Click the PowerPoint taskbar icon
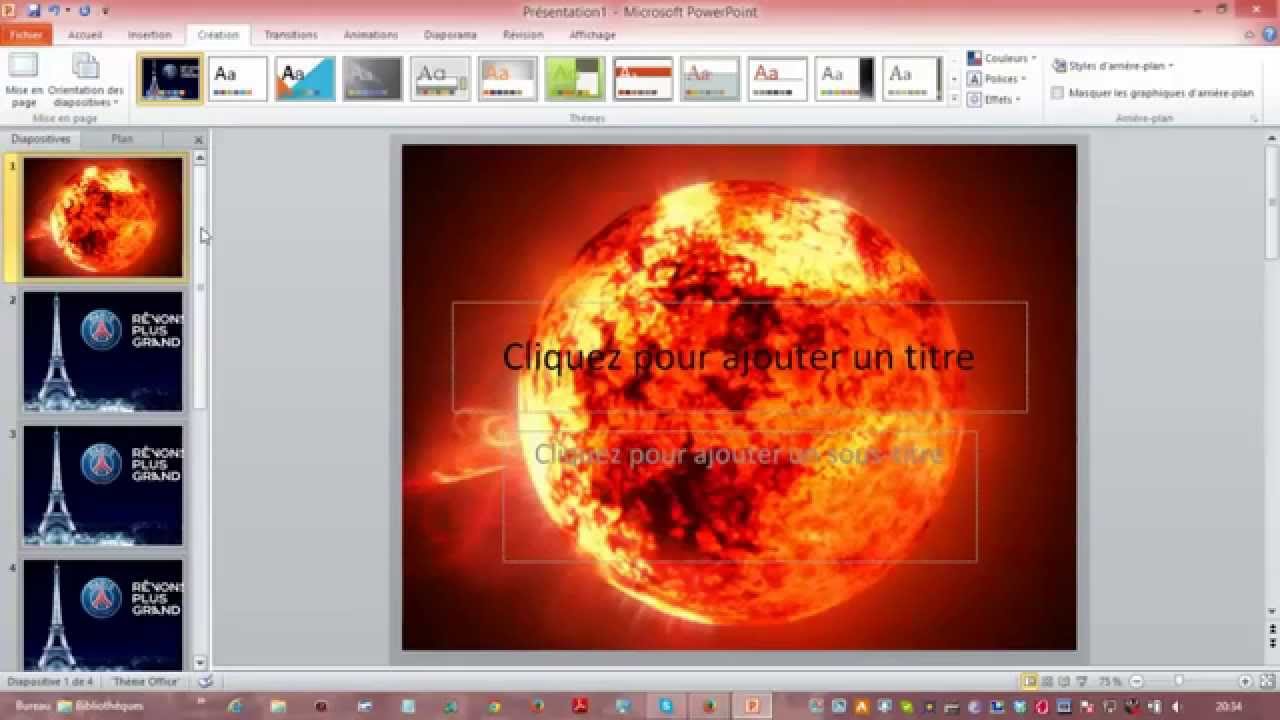This screenshot has height=720, width=1280. coord(752,706)
